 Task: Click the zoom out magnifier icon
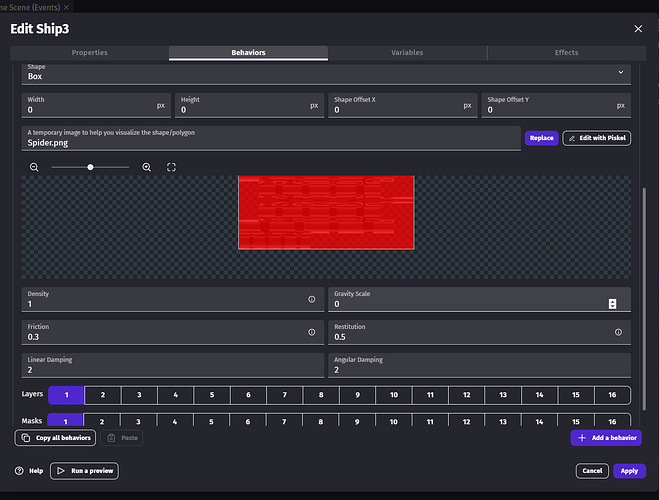34,167
